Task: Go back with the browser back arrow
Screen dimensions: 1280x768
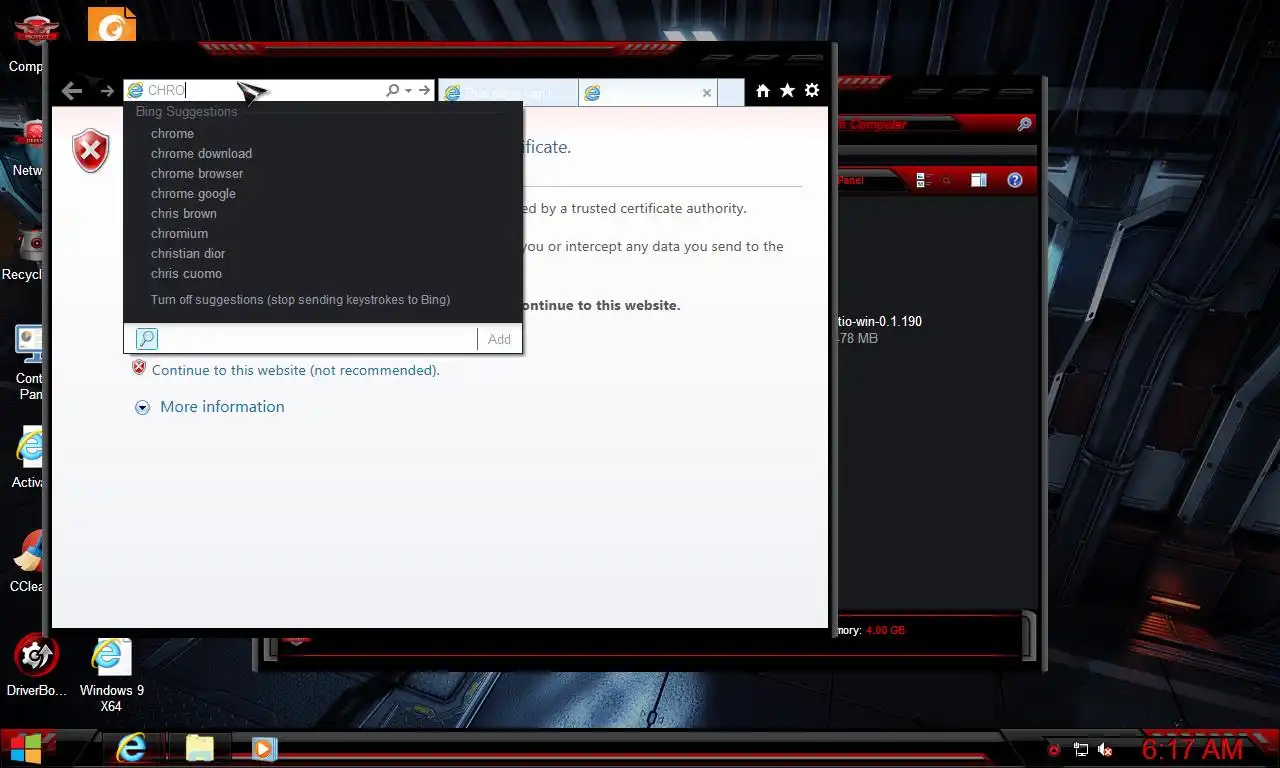Action: coord(72,91)
